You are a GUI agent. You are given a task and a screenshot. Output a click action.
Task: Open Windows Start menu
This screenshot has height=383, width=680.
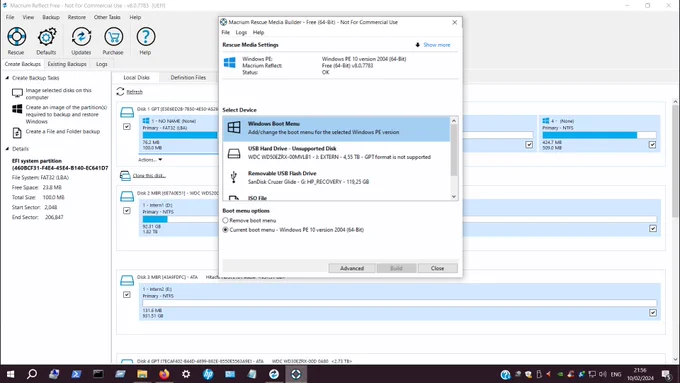click(10, 374)
